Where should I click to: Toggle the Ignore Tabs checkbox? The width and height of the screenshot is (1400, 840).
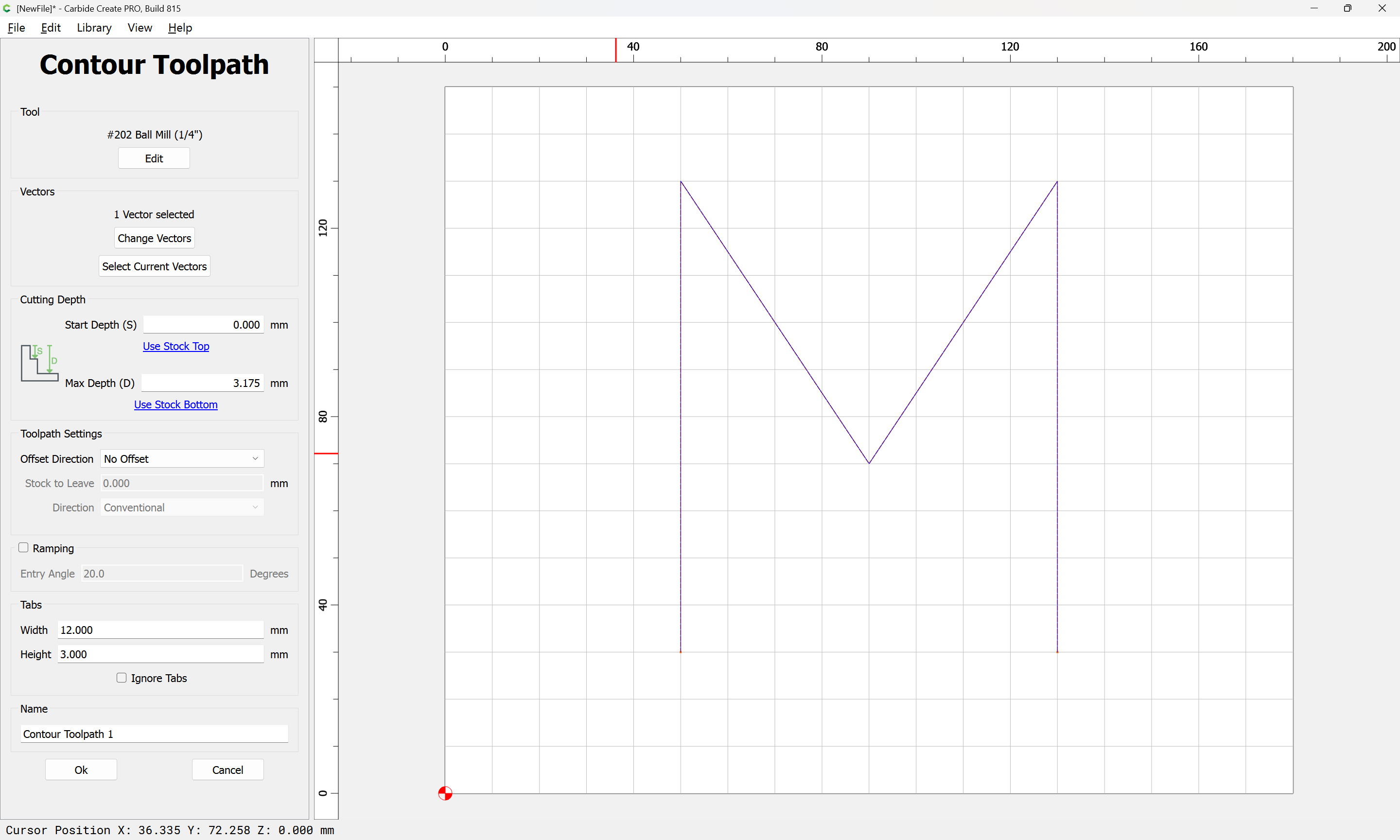coord(121,678)
